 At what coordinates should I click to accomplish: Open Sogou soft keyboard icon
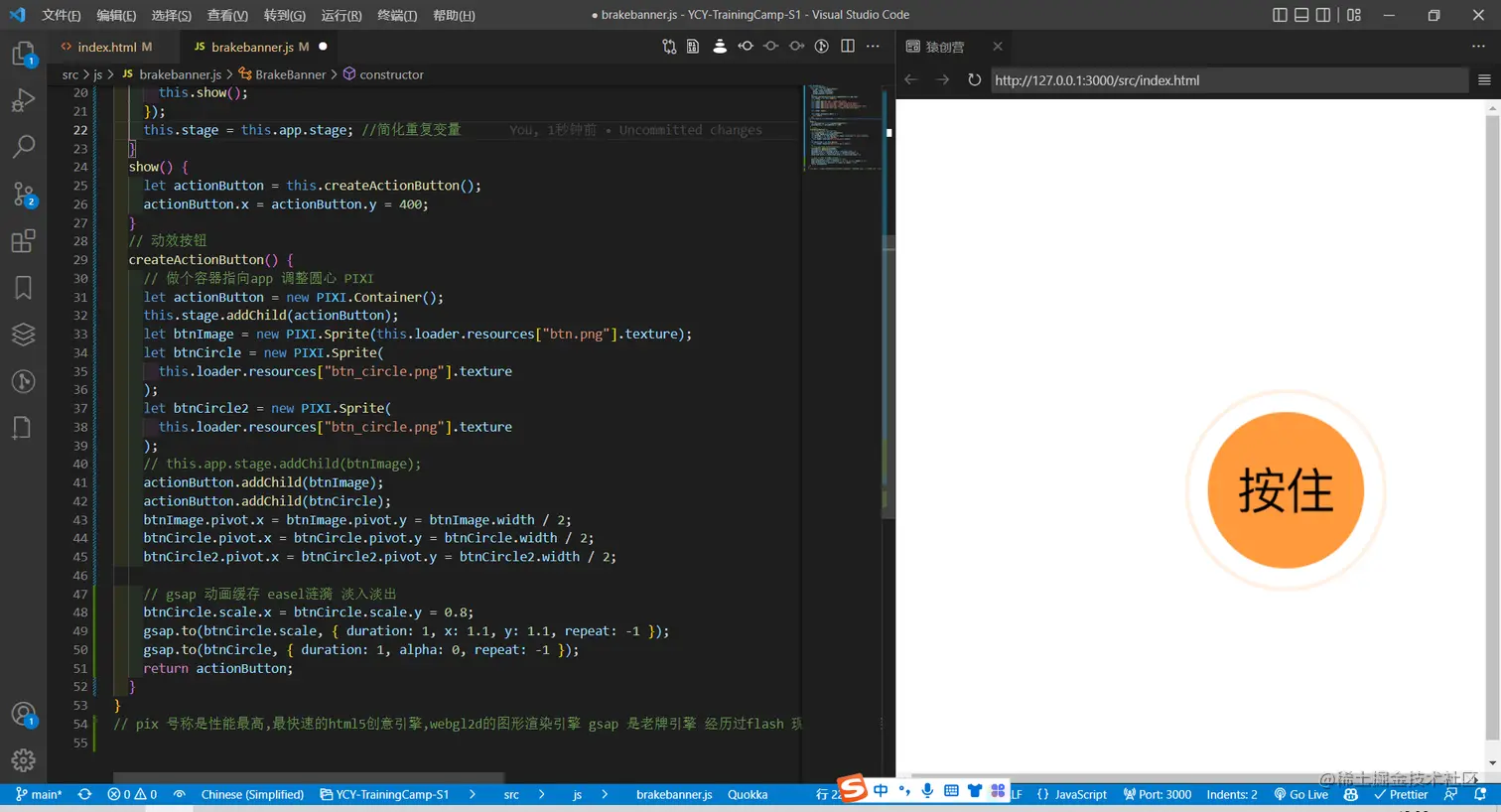click(x=951, y=791)
